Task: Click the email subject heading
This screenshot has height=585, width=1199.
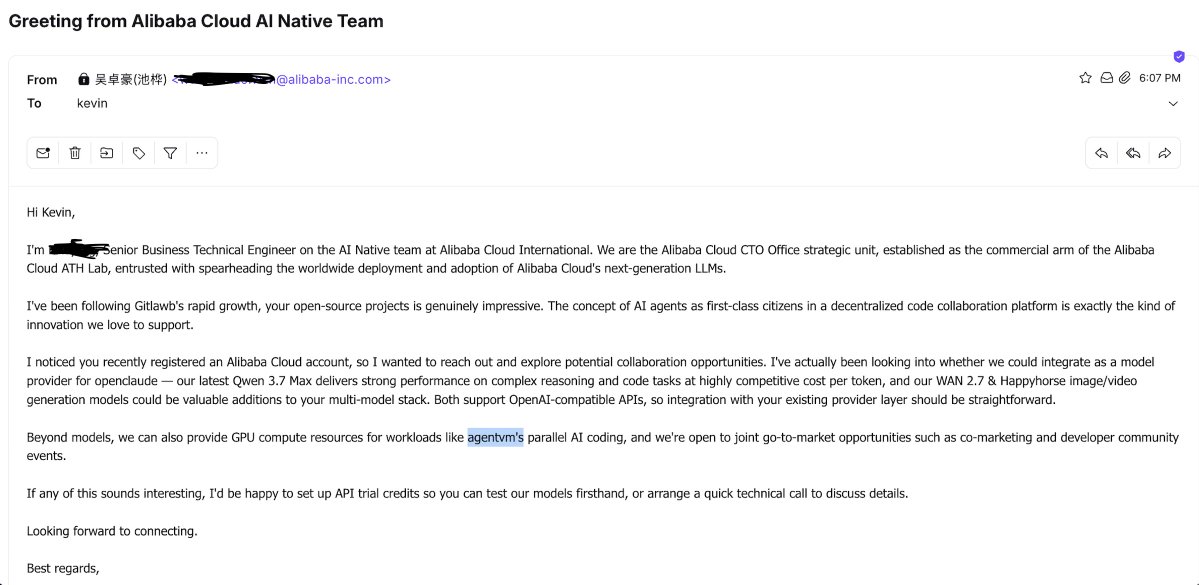Action: click(196, 21)
